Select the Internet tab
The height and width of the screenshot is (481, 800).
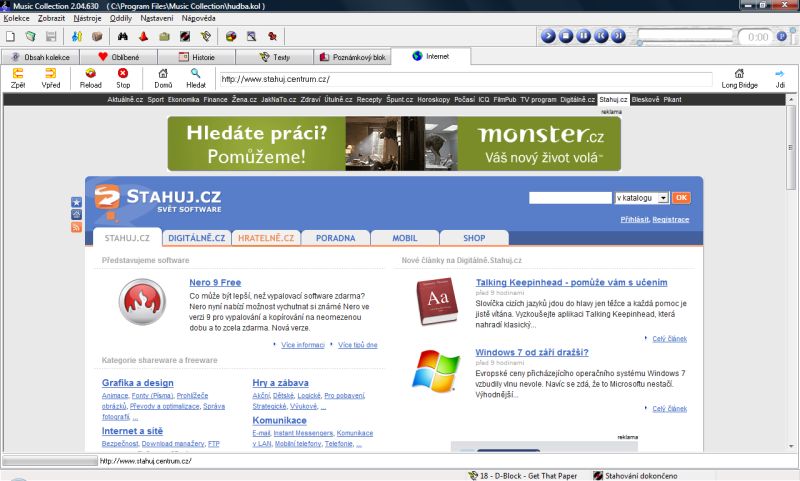coord(431,56)
